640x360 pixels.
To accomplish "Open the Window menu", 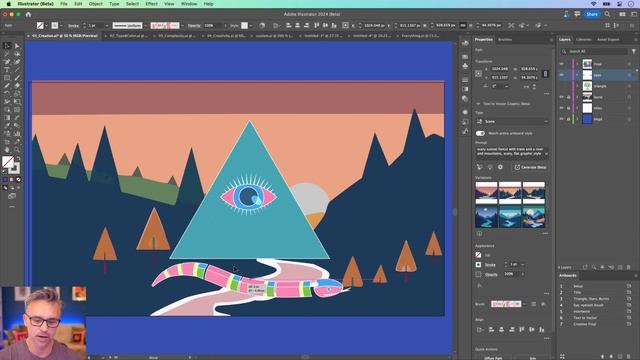I will click(189, 4).
